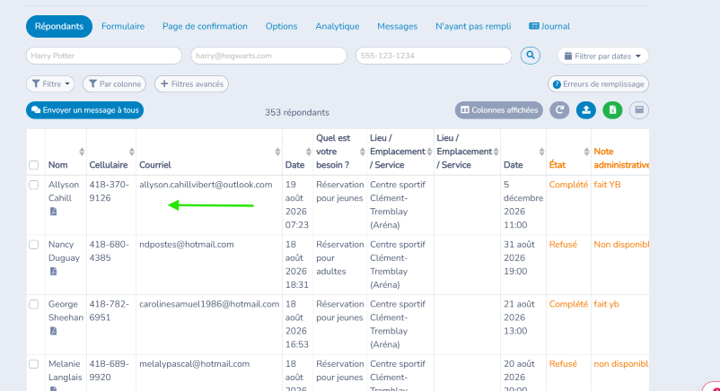Click the 'Colonnes affichées' button
The width and height of the screenshot is (720, 391).
point(499,110)
